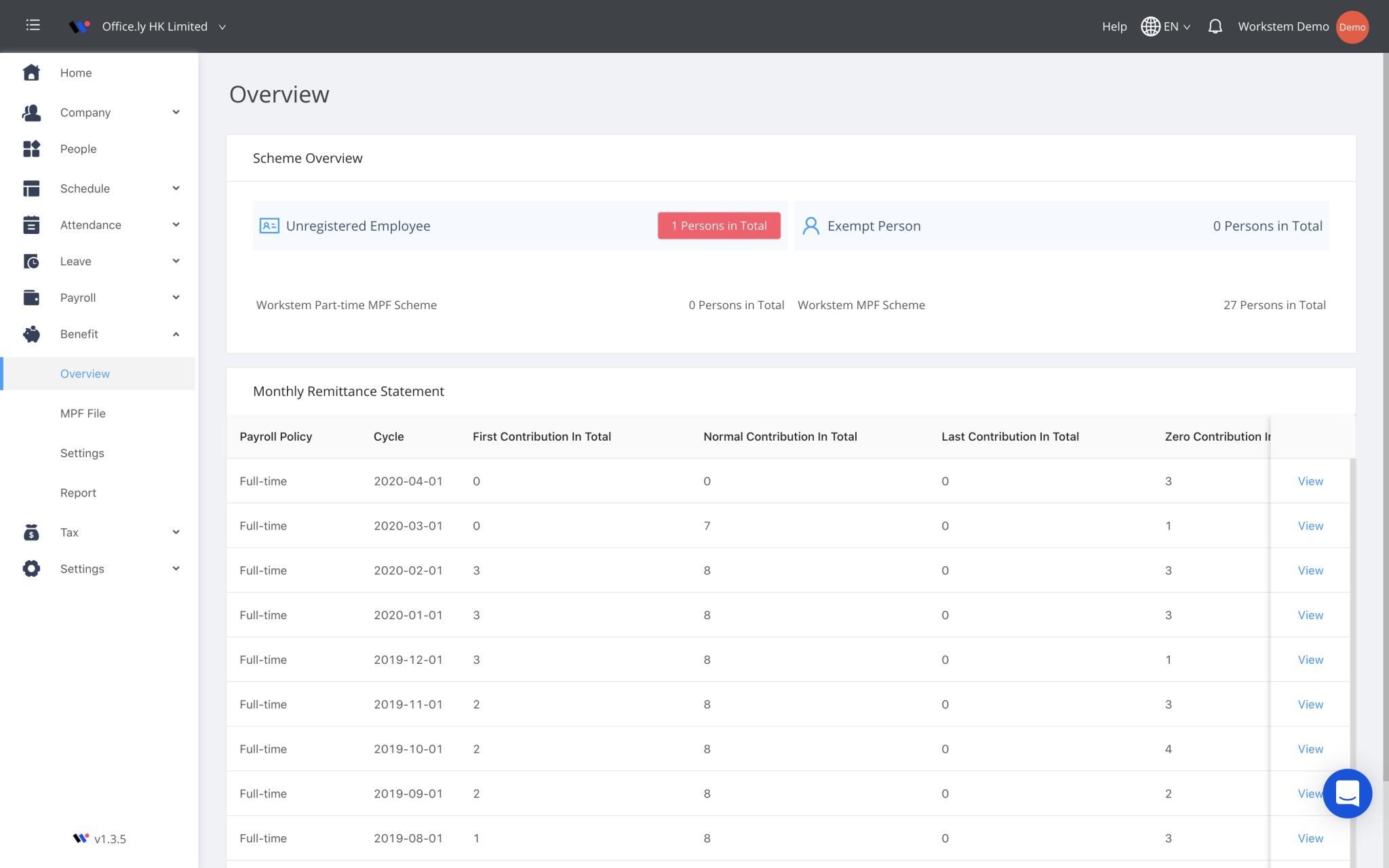The height and width of the screenshot is (868, 1389).
Task: Click the People sidebar icon
Action: coord(31,149)
